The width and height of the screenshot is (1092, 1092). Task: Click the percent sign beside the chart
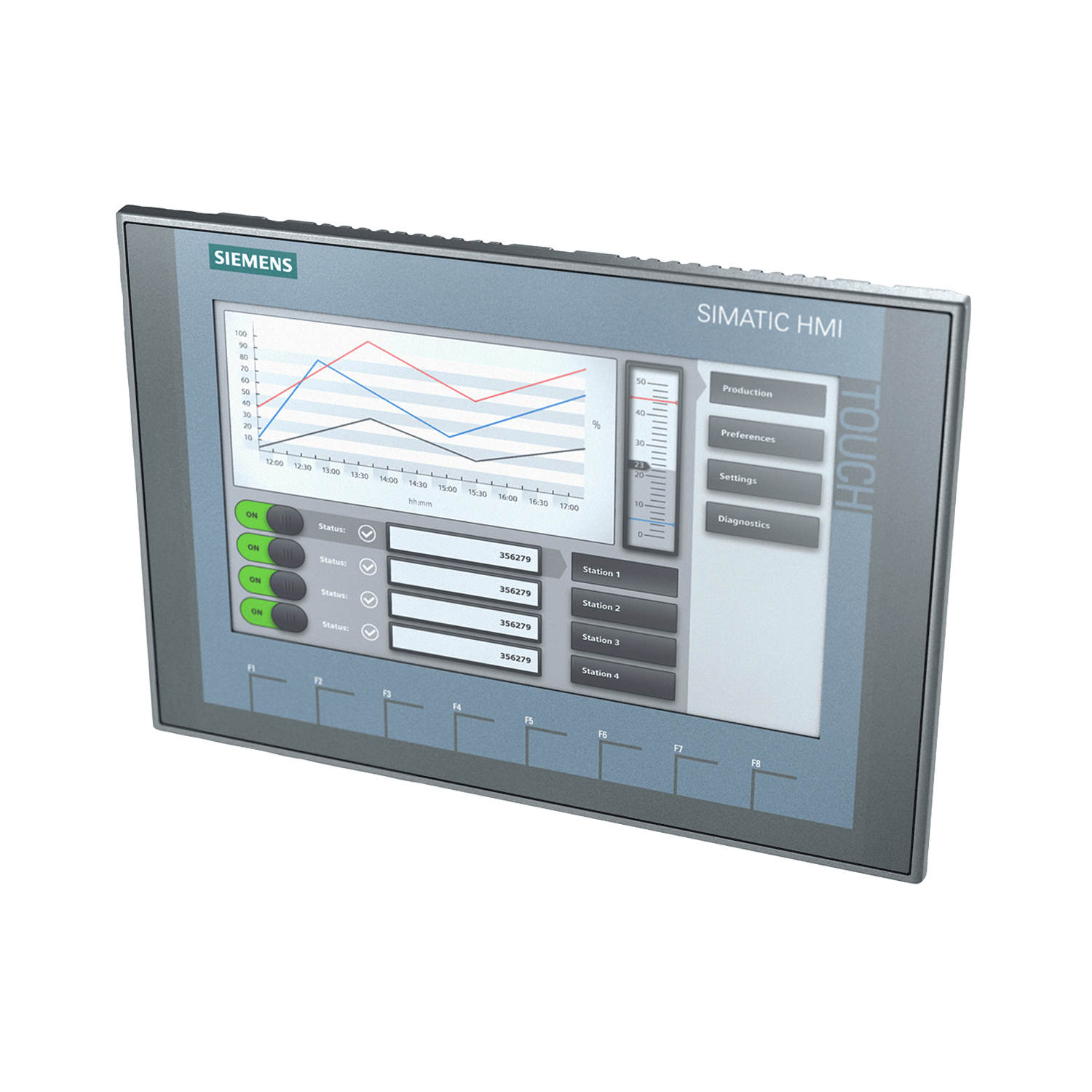596,425
